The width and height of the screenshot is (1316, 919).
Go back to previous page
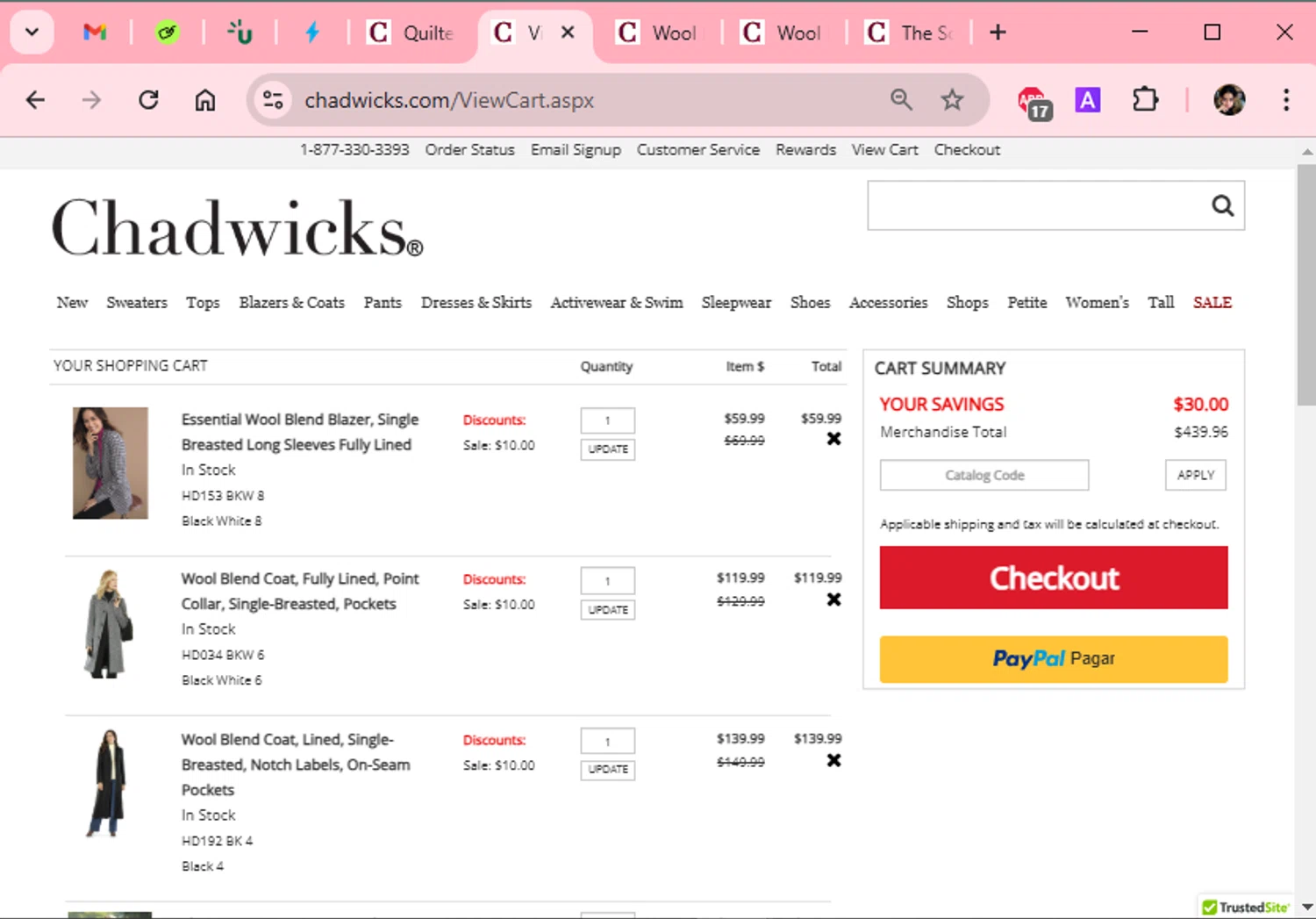(35, 100)
